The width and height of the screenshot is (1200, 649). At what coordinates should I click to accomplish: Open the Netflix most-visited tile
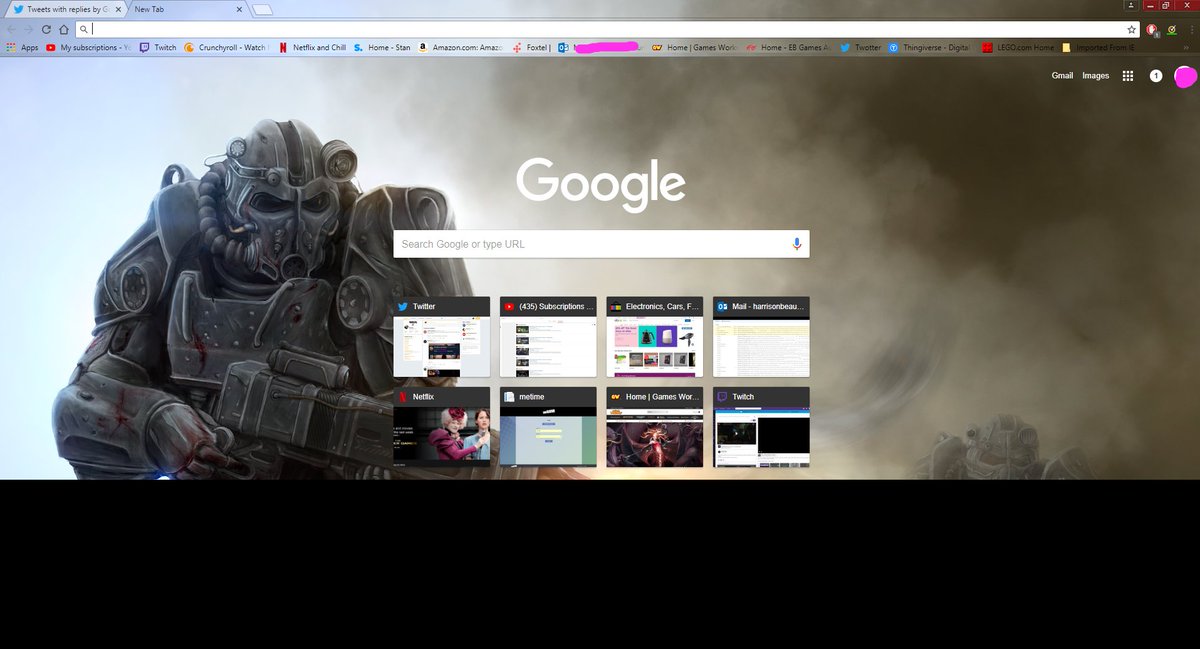[441, 427]
